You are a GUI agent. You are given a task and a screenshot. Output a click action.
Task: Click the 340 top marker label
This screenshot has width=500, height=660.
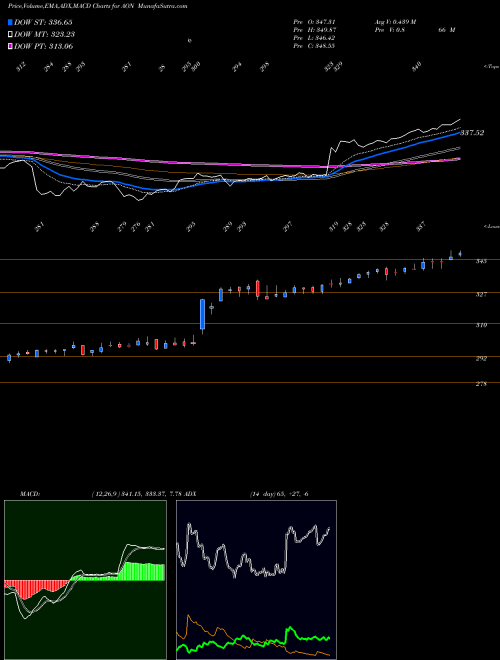click(417, 67)
